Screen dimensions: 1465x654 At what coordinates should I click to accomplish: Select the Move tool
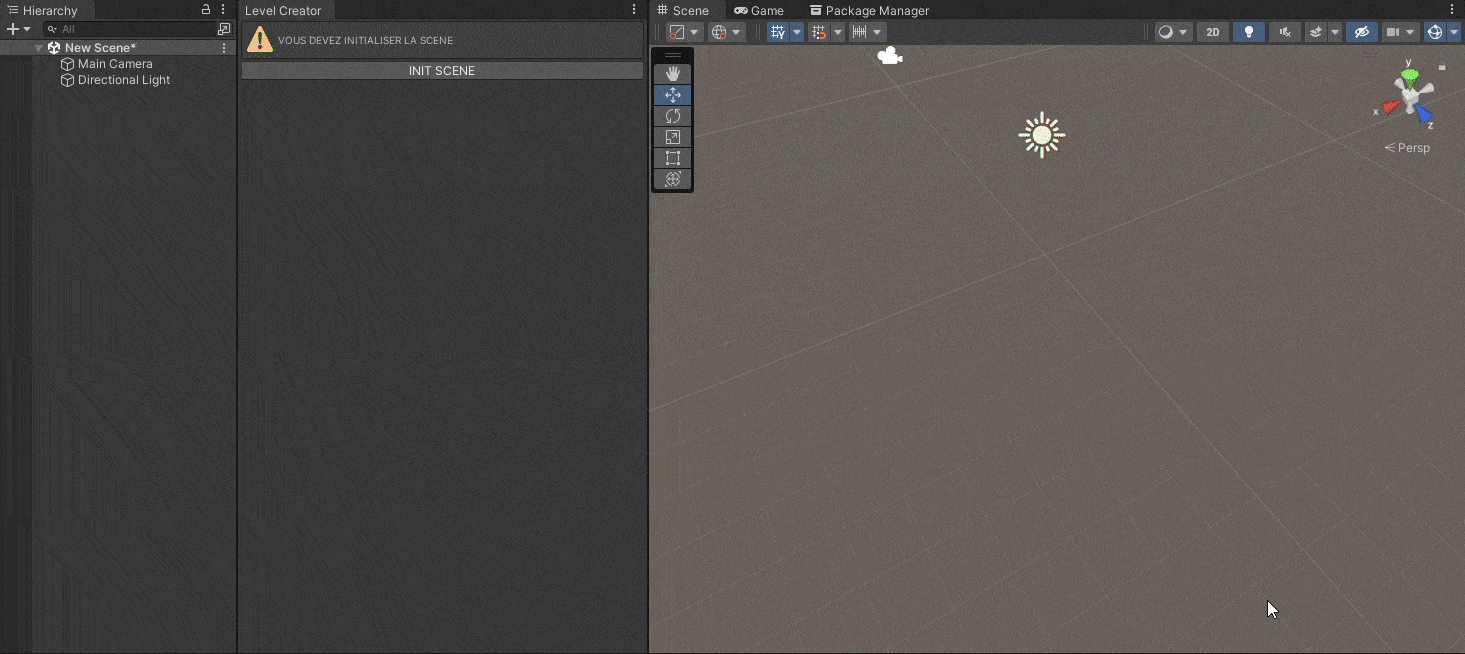672,95
